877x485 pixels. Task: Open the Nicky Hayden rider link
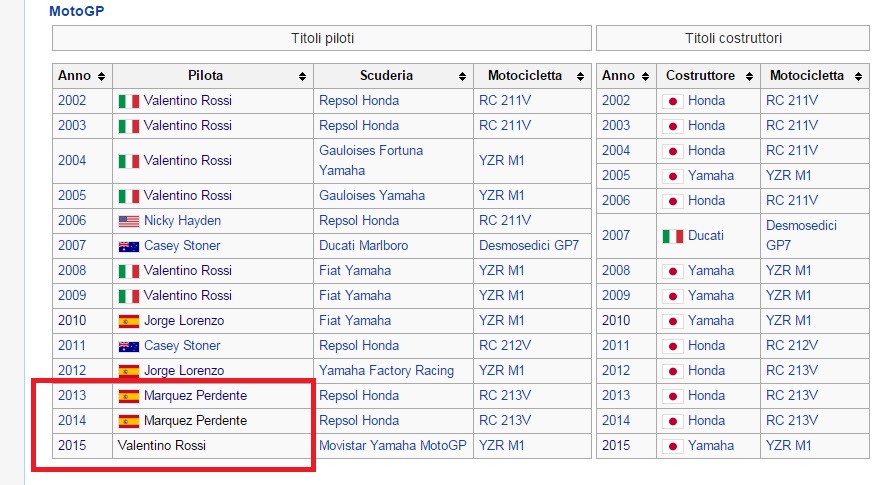[182, 220]
